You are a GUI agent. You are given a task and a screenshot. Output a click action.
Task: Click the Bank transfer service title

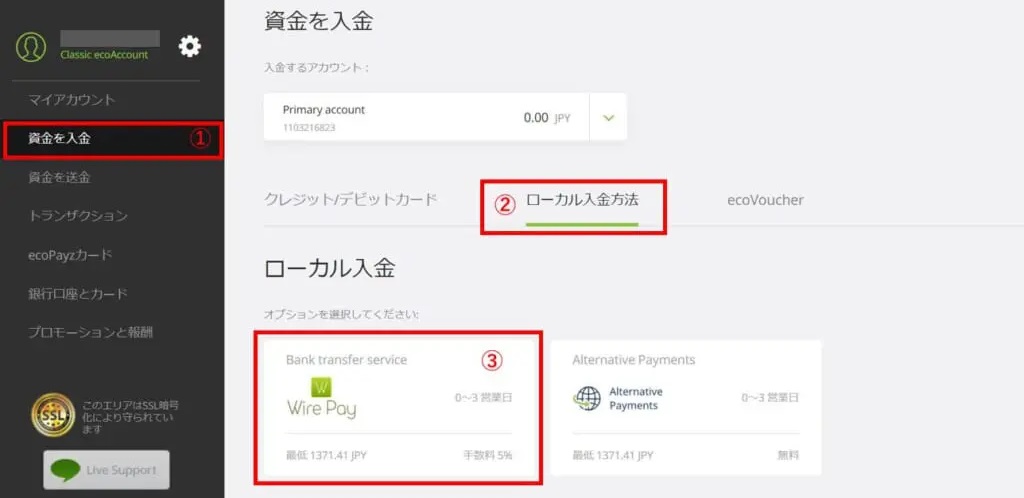coord(346,360)
